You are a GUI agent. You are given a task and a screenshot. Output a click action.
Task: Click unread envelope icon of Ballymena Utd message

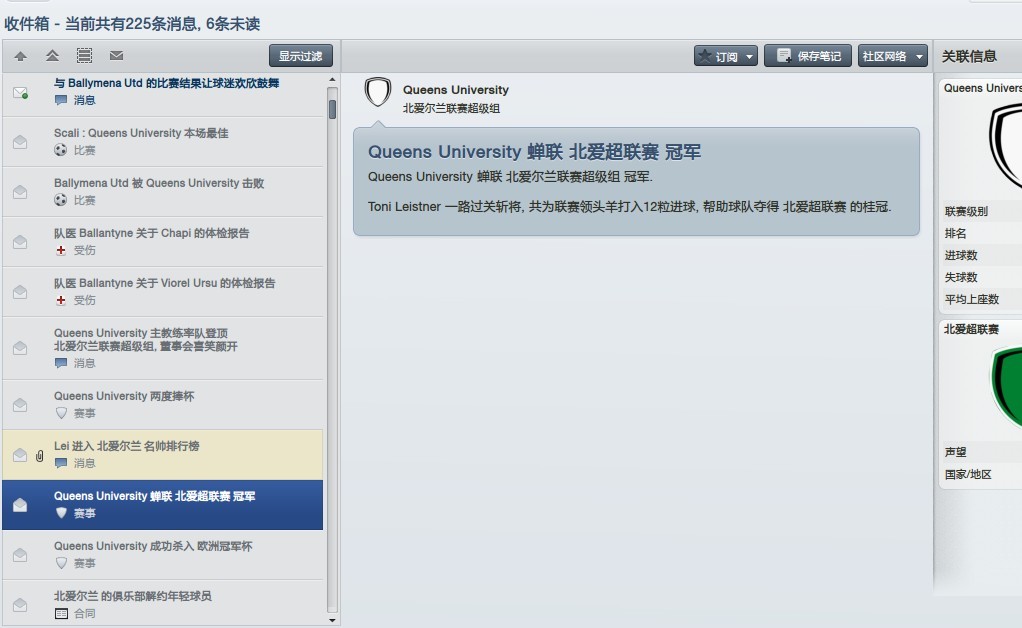pos(20,93)
